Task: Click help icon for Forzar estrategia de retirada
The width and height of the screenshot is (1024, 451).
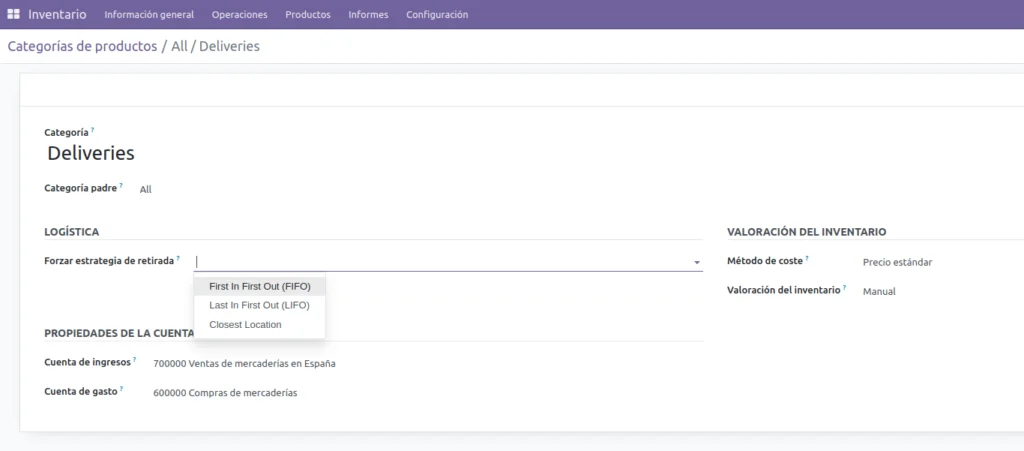Action: click(179, 258)
